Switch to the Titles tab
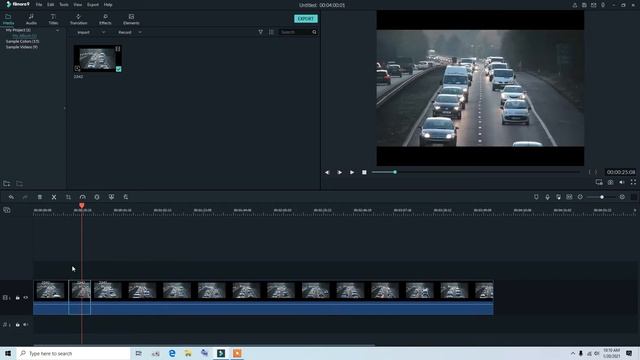 tap(53, 19)
